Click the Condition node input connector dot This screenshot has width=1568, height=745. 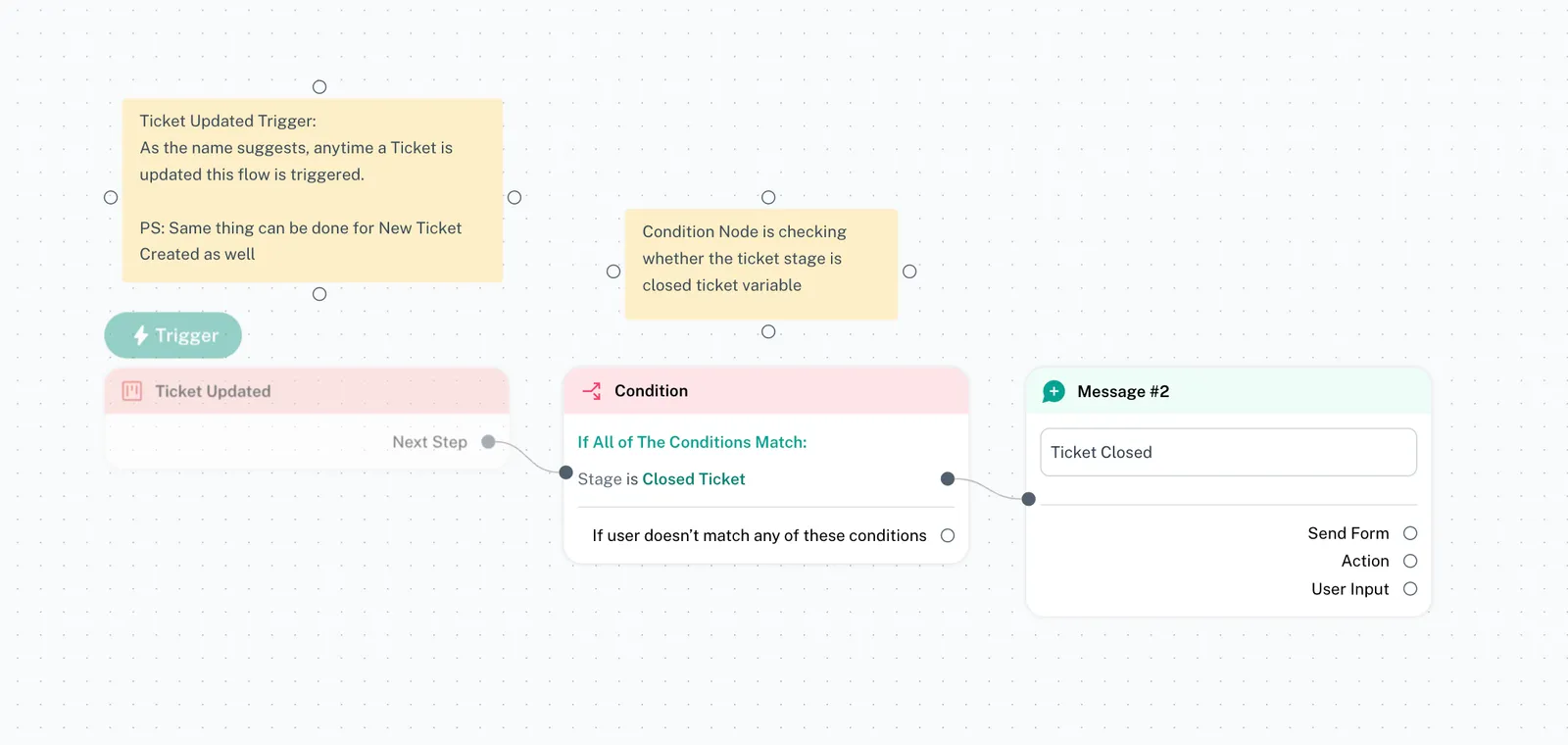click(x=565, y=472)
